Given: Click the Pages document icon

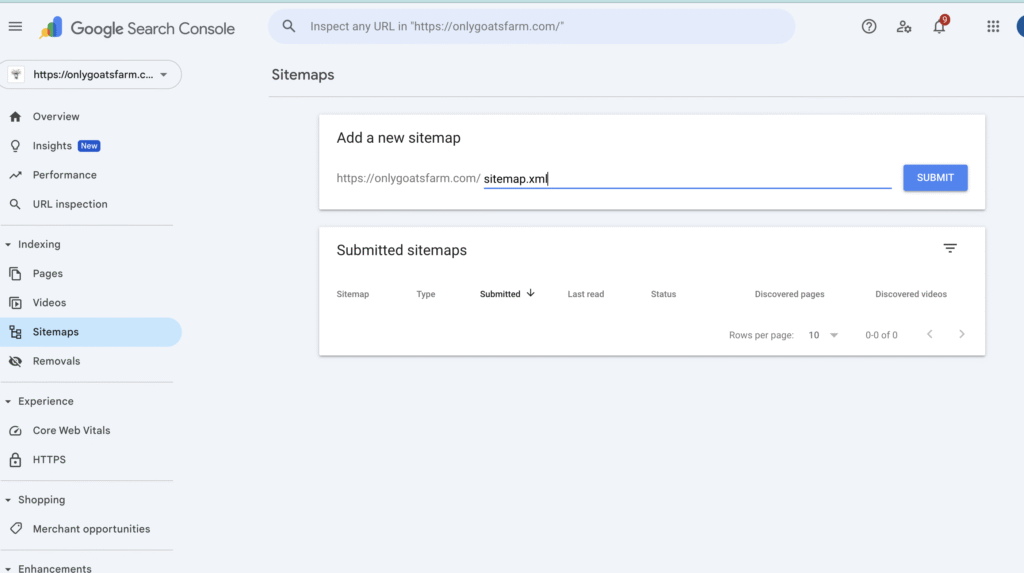Looking at the screenshot, I should point(15,274).
